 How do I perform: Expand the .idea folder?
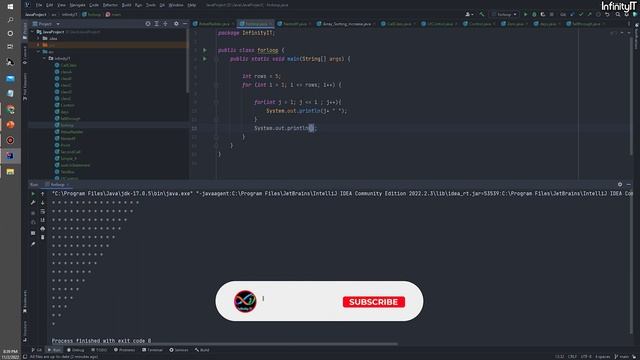(x=38, y=38)
